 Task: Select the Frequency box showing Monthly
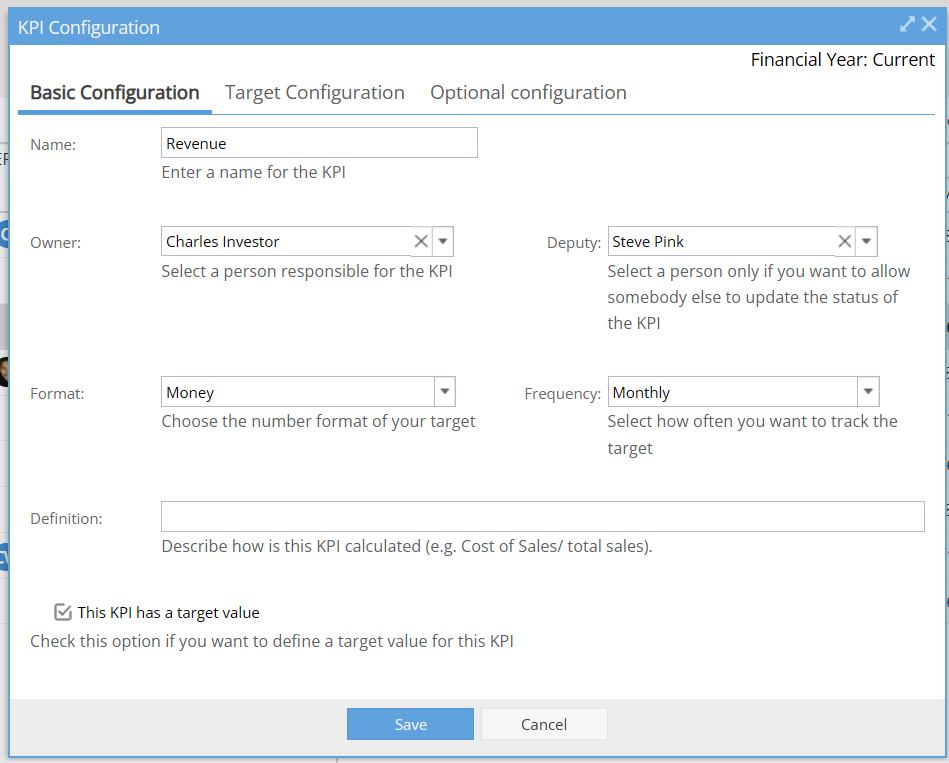pos(743,391)
